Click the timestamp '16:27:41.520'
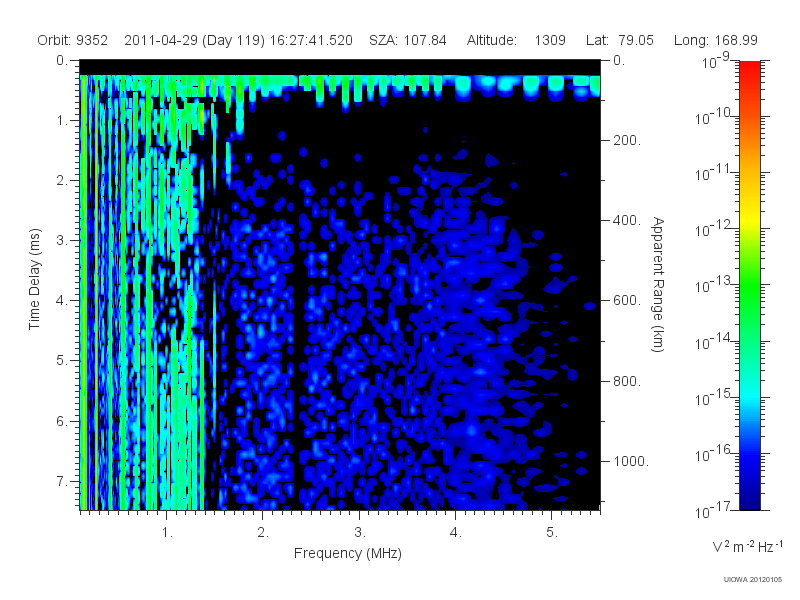 pyautogui.click(x=311, y=40)
